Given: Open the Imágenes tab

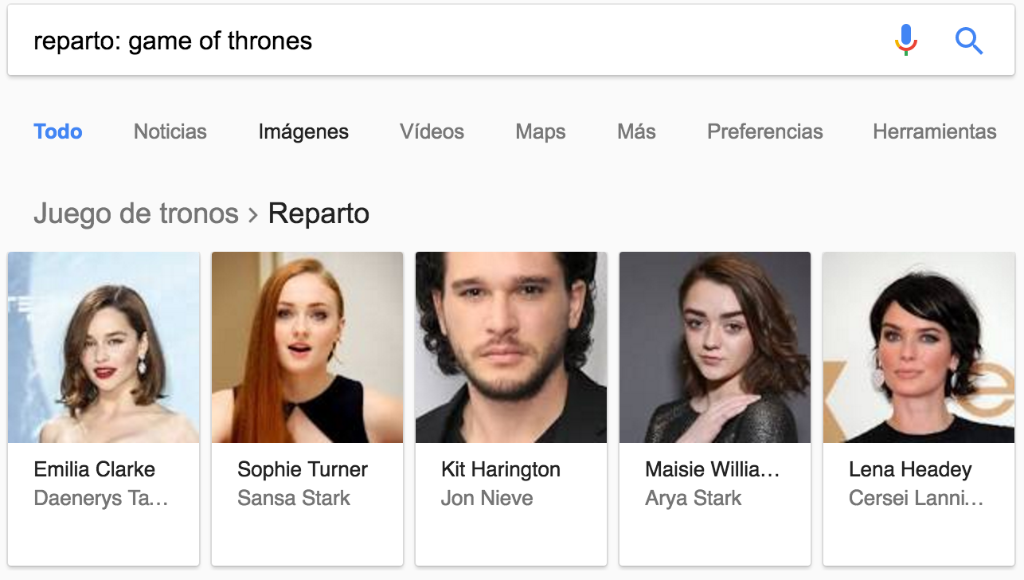Looking at the screenshot, I should click(x=304, y=132).
